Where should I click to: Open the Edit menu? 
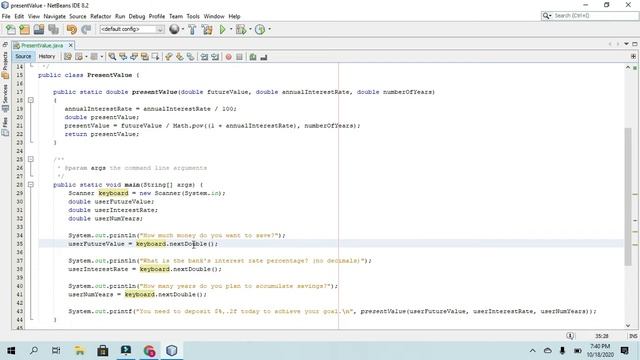pyautogui.click(x=19, y=16)
